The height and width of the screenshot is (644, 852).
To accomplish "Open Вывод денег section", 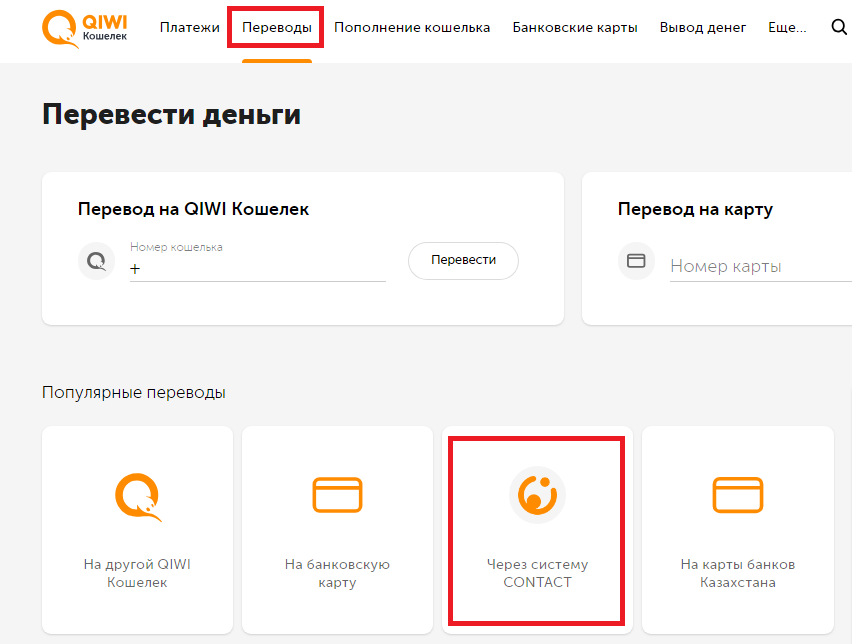I will (703, 27).
